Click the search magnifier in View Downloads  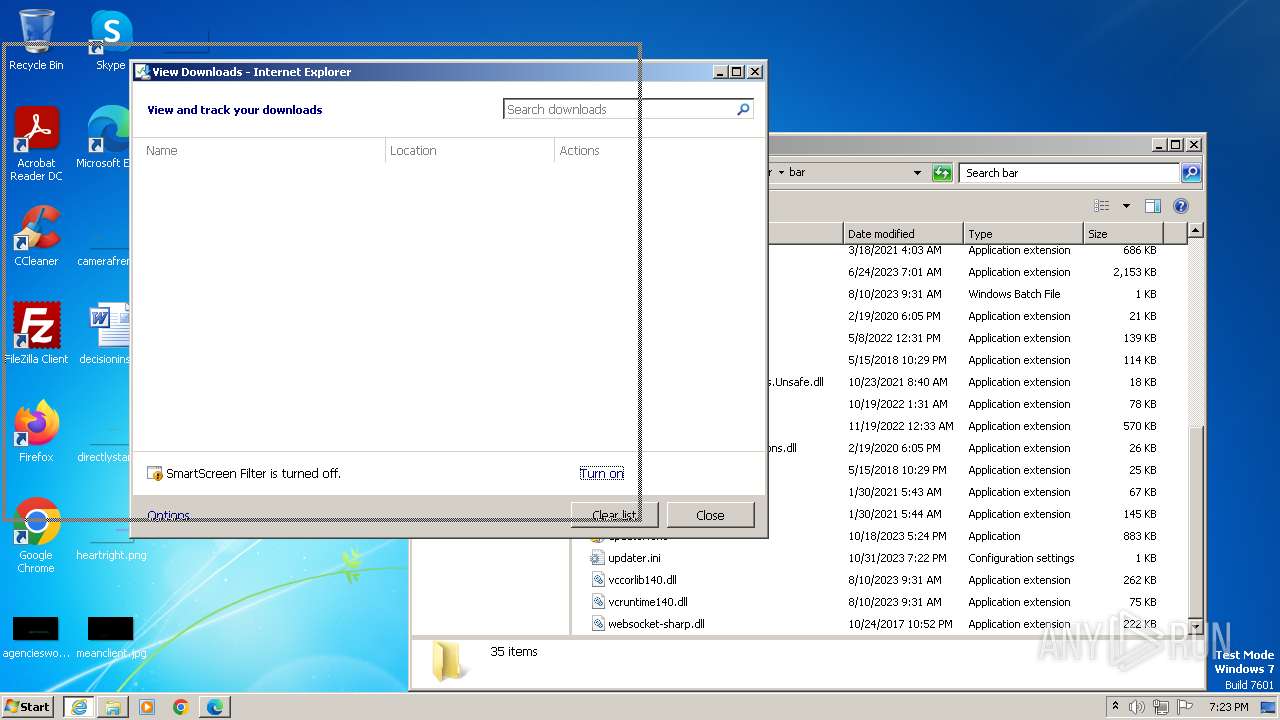click(743, 110)
